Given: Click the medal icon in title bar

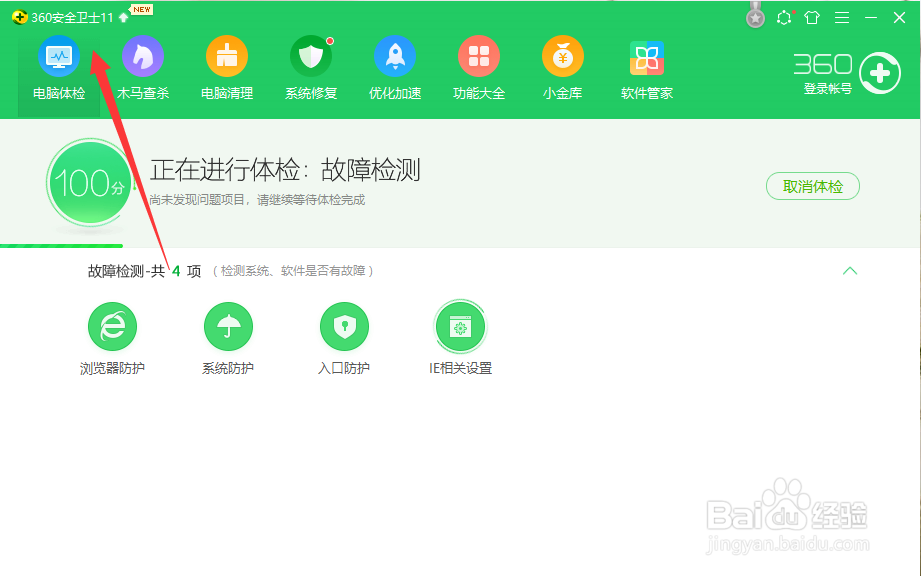Looking at the screenshot, I should 755,16.
